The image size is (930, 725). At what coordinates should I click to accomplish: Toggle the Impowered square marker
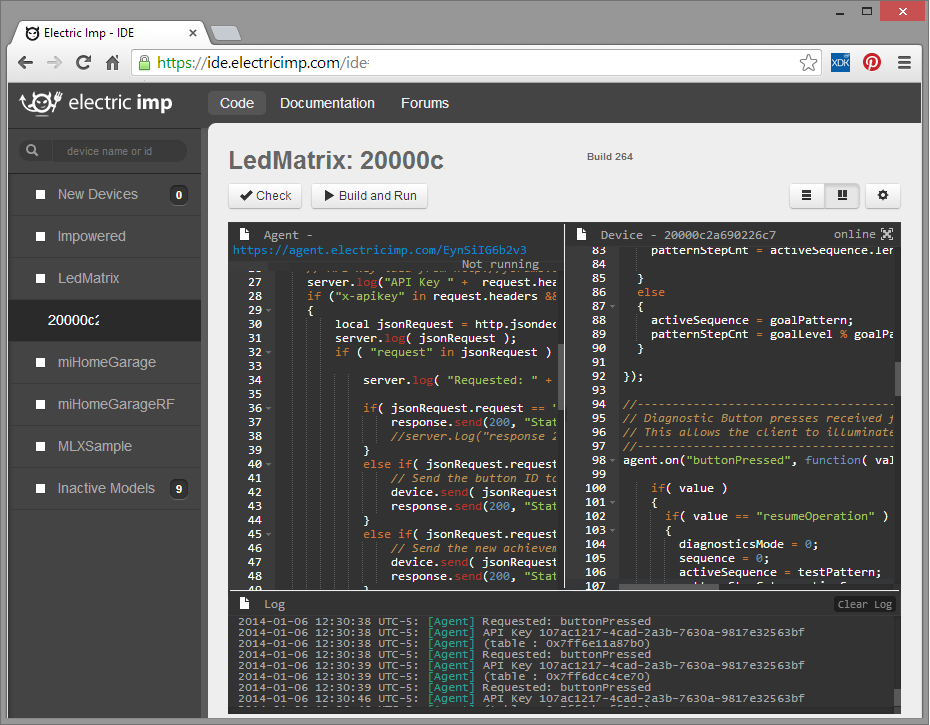click(x=40, y=237)
